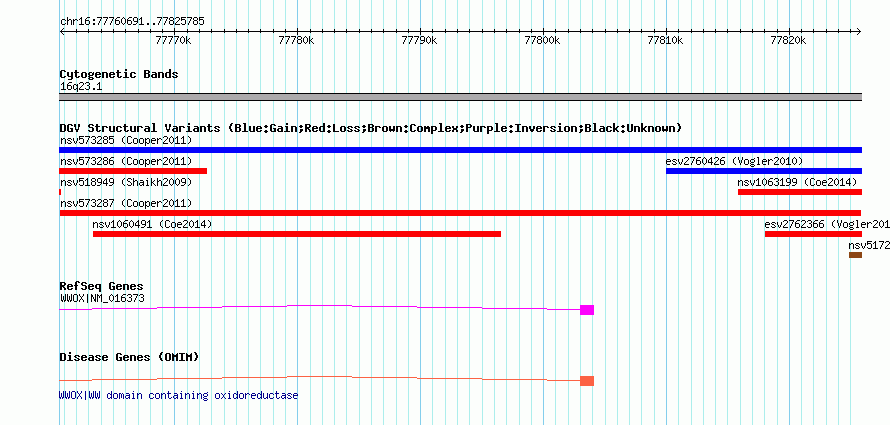
Task: Open WWOX|WW domain containing oxidoreductase link
Action: (x=178, y=395)
